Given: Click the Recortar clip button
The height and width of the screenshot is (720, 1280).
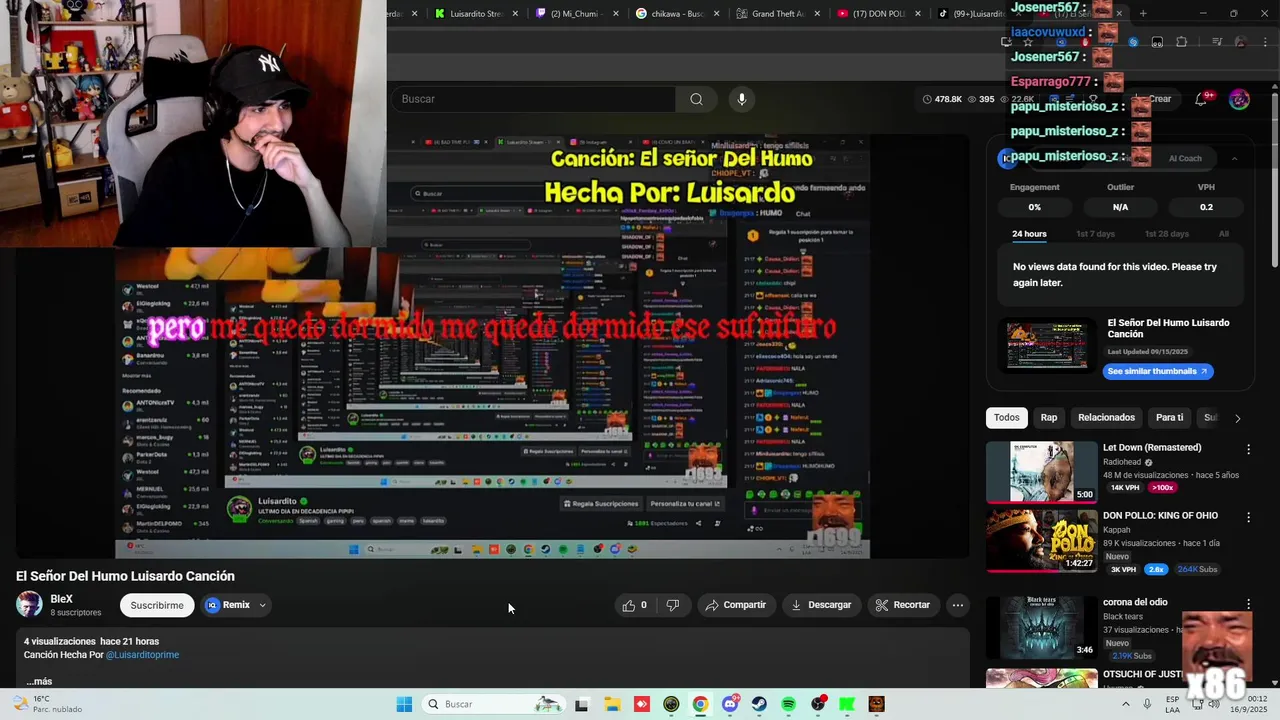Looking at the screenshot, I should [x=903, y=605].
